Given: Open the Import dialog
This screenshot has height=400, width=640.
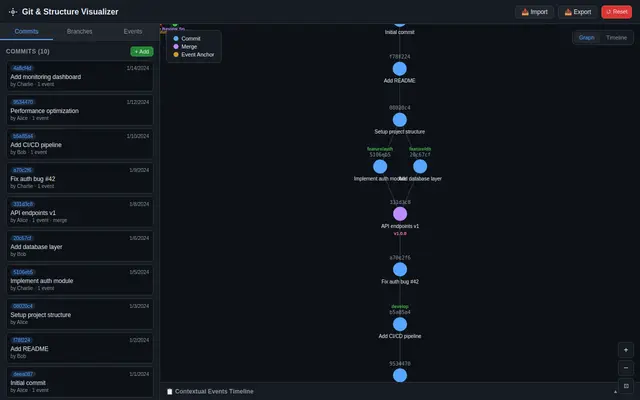Looking at the screenshot, I should click(534, 12).
